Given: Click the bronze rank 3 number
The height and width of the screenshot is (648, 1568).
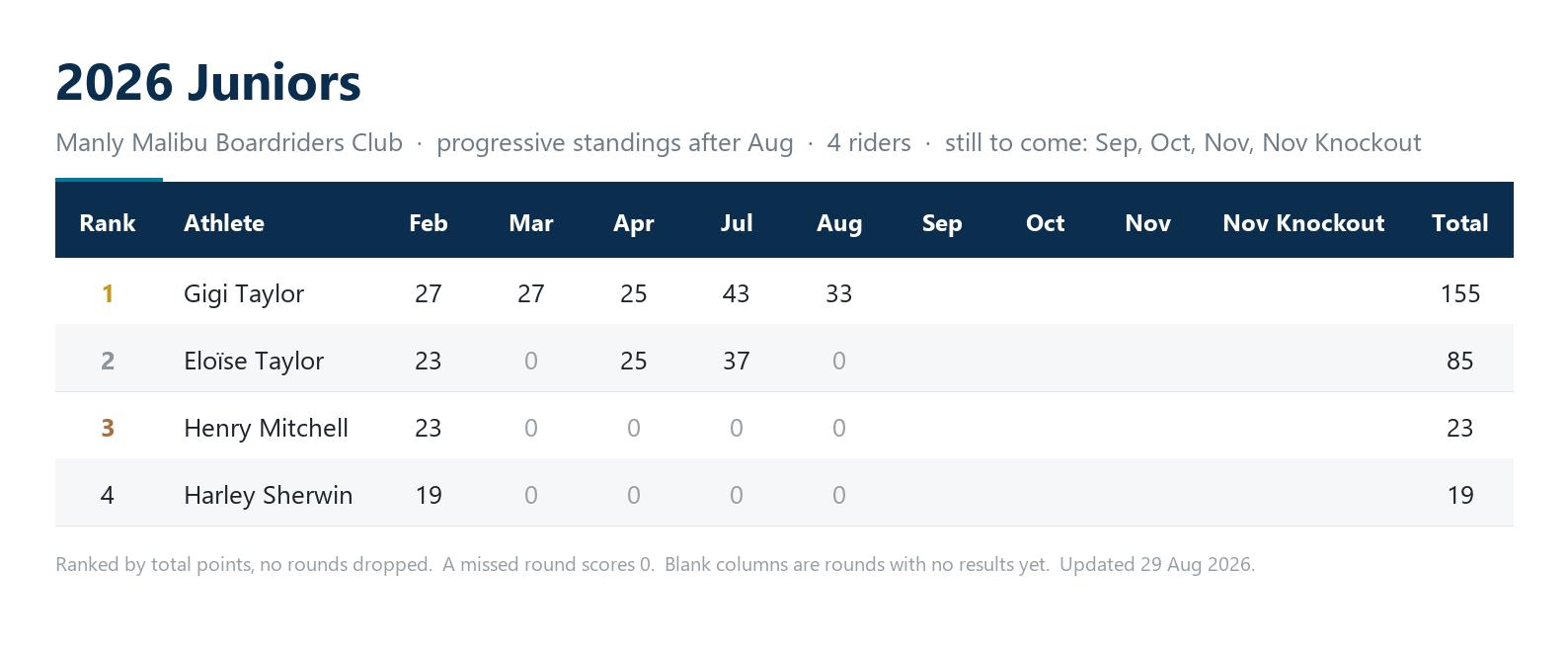Looking at the screenshot, I should click(x=108, y=429).
